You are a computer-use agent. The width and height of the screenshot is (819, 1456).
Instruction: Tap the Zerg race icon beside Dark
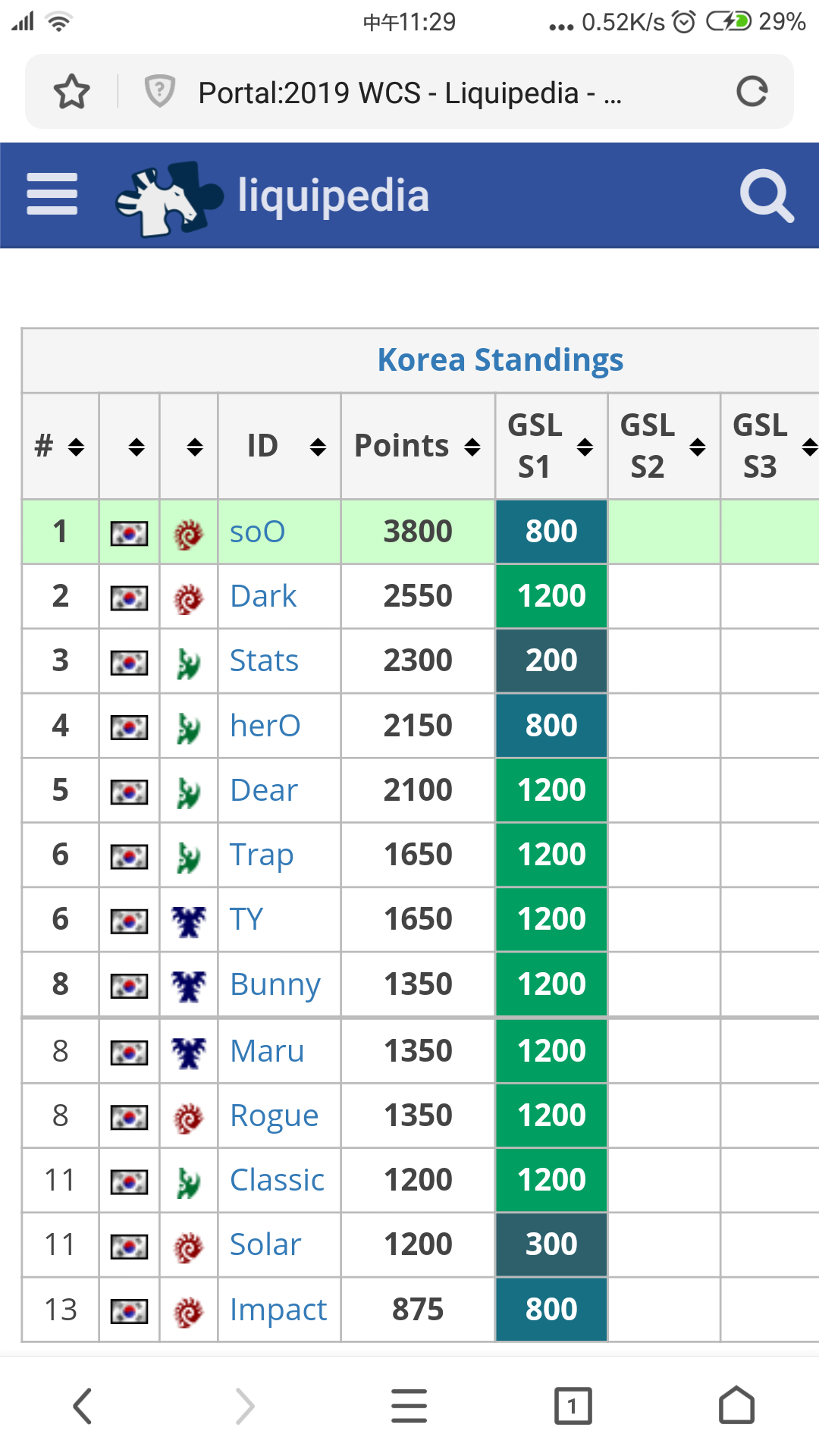click(189, 598)
